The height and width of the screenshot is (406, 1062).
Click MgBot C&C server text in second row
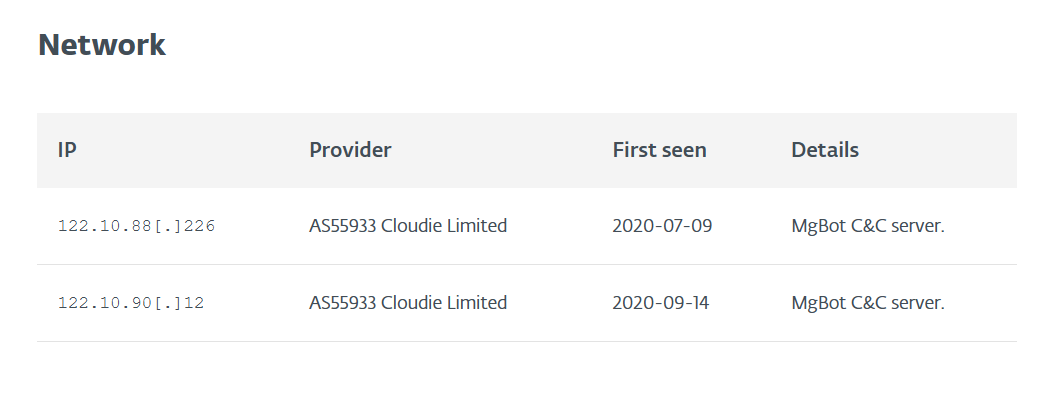point(868,302)
